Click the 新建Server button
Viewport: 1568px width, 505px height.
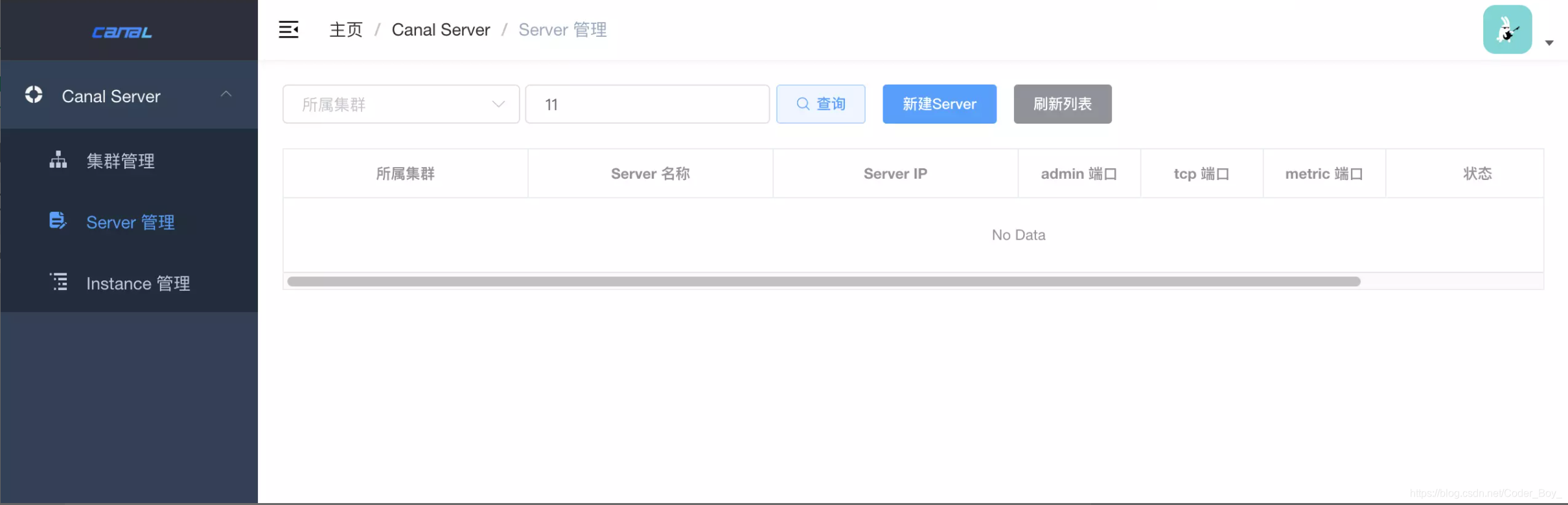[x=940, y=104]
